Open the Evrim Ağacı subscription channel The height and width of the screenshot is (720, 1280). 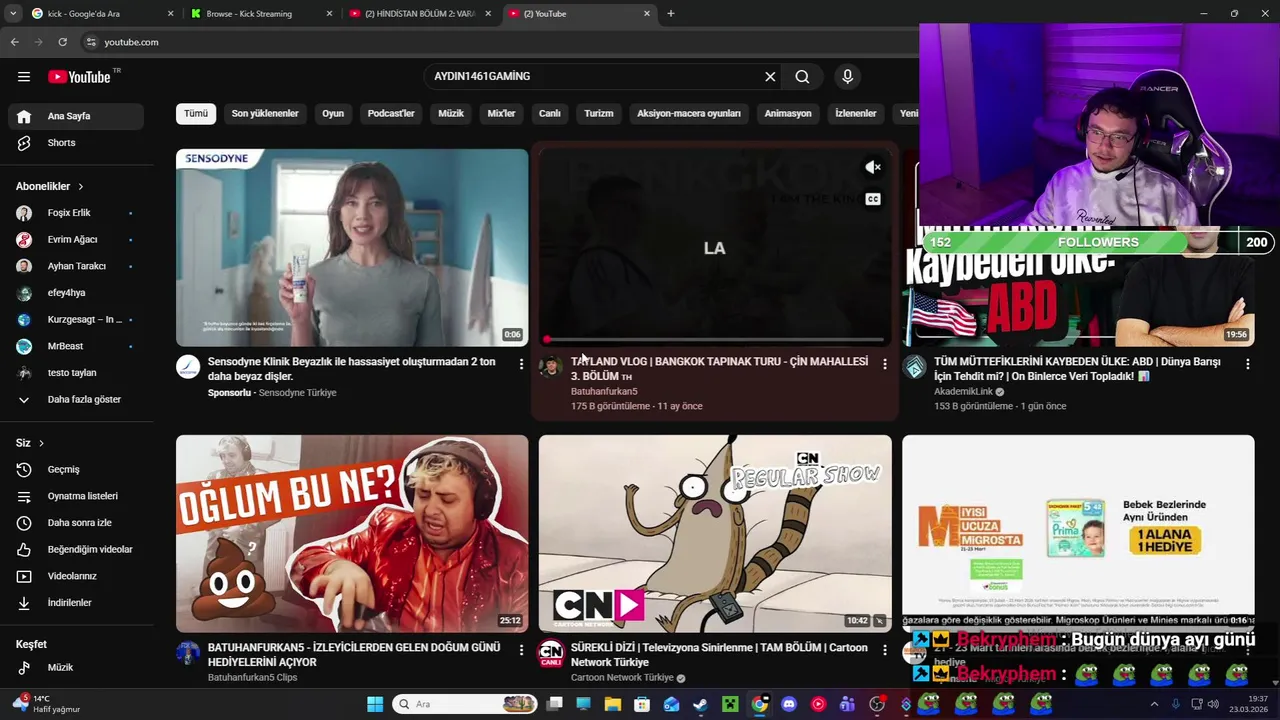coord(76,240)
